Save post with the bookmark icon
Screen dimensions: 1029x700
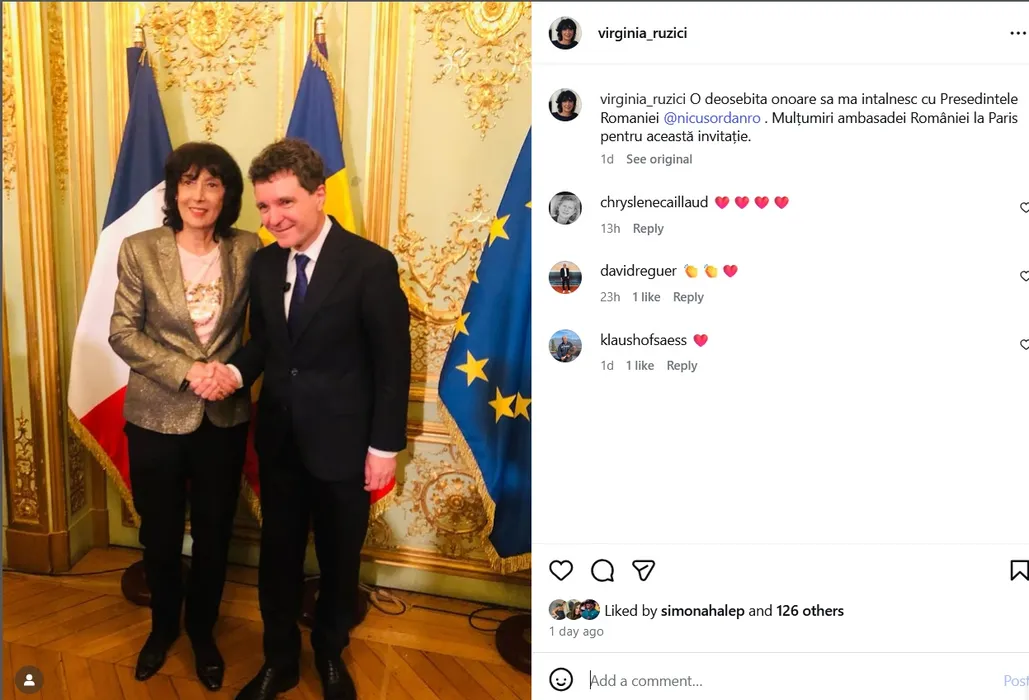tap(1019, 570)
